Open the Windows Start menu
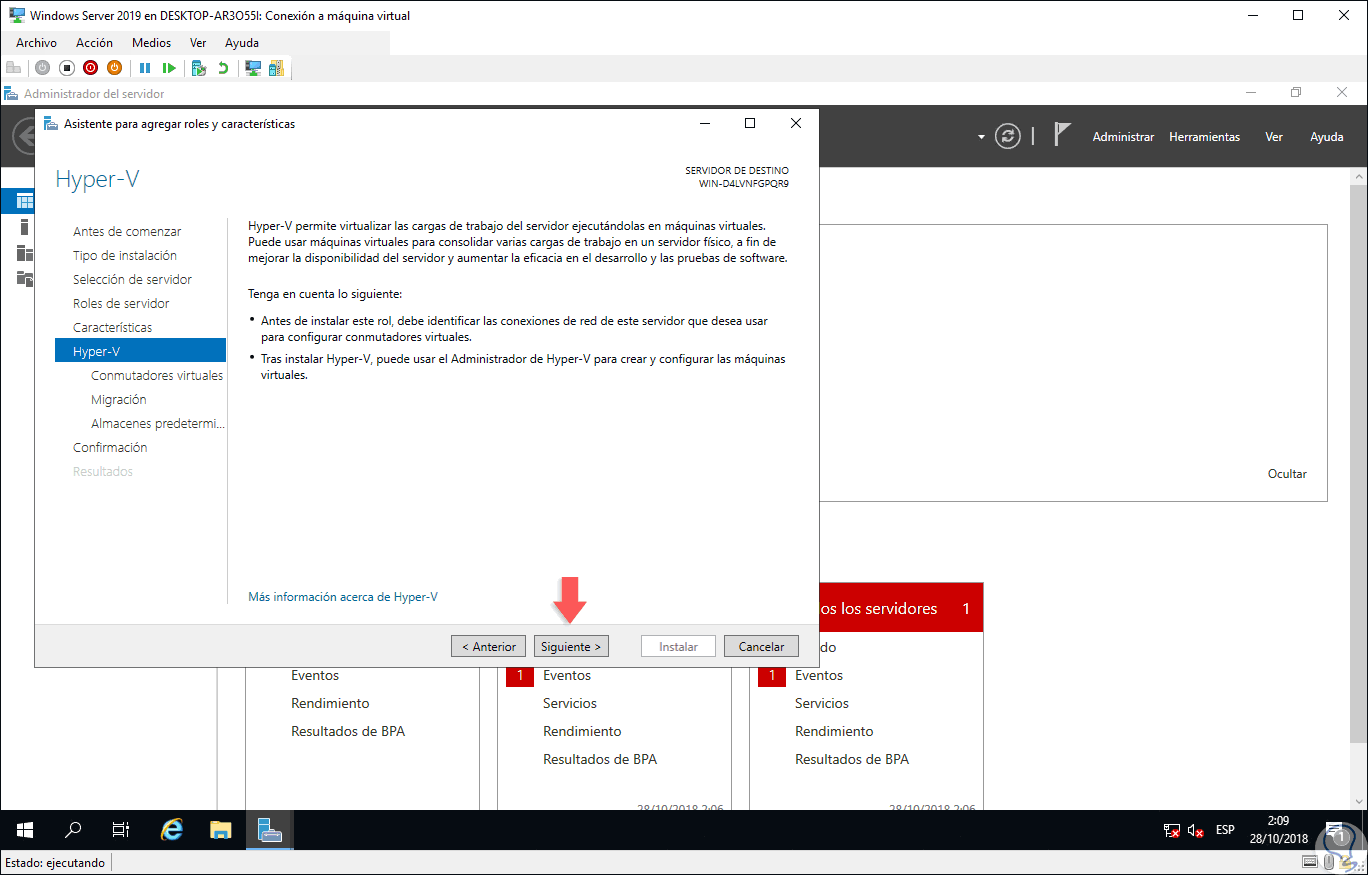1368x875 pixels. point(25,830)
